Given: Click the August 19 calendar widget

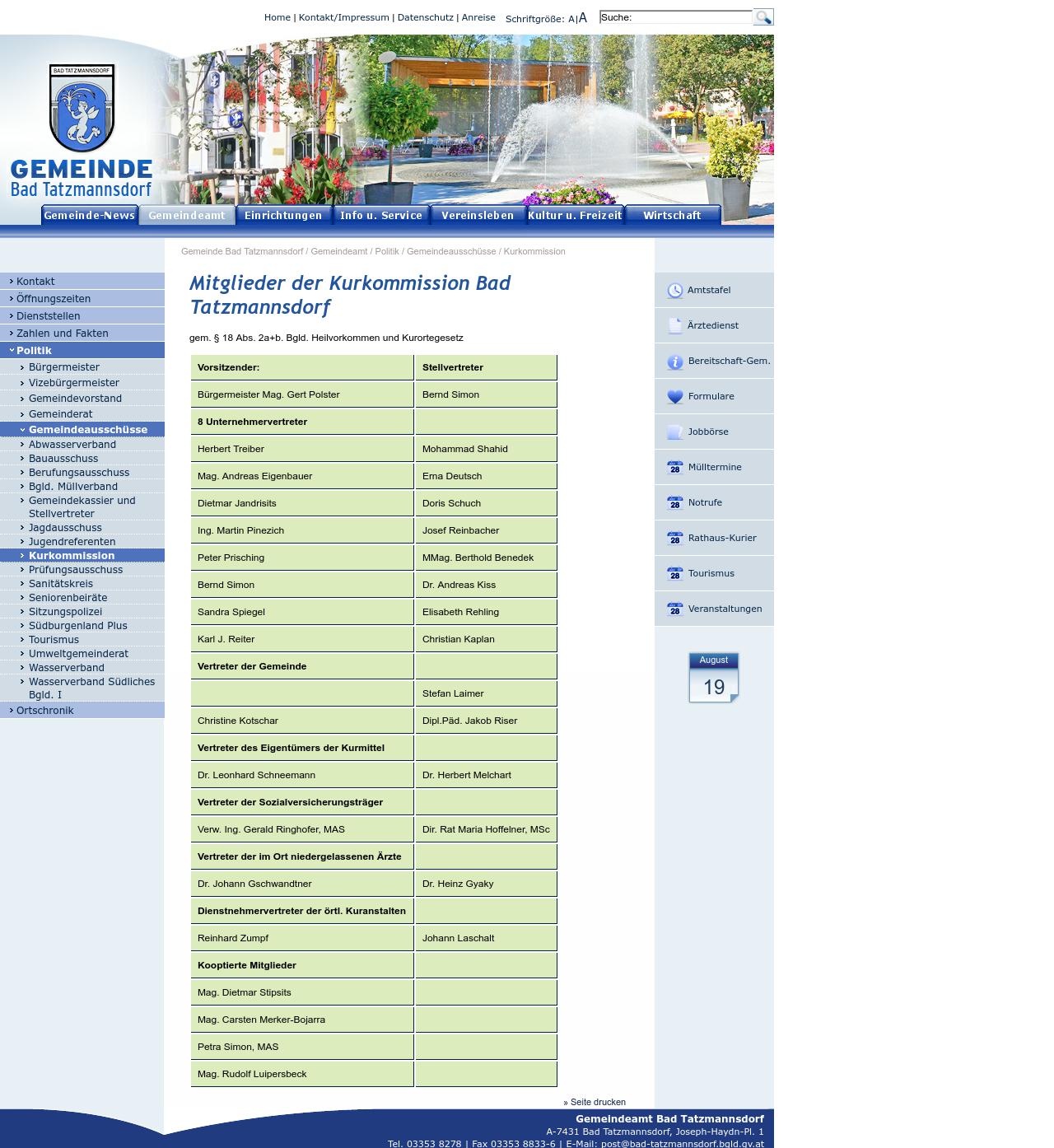Looking at the screenshot, I should pos(714,678).
